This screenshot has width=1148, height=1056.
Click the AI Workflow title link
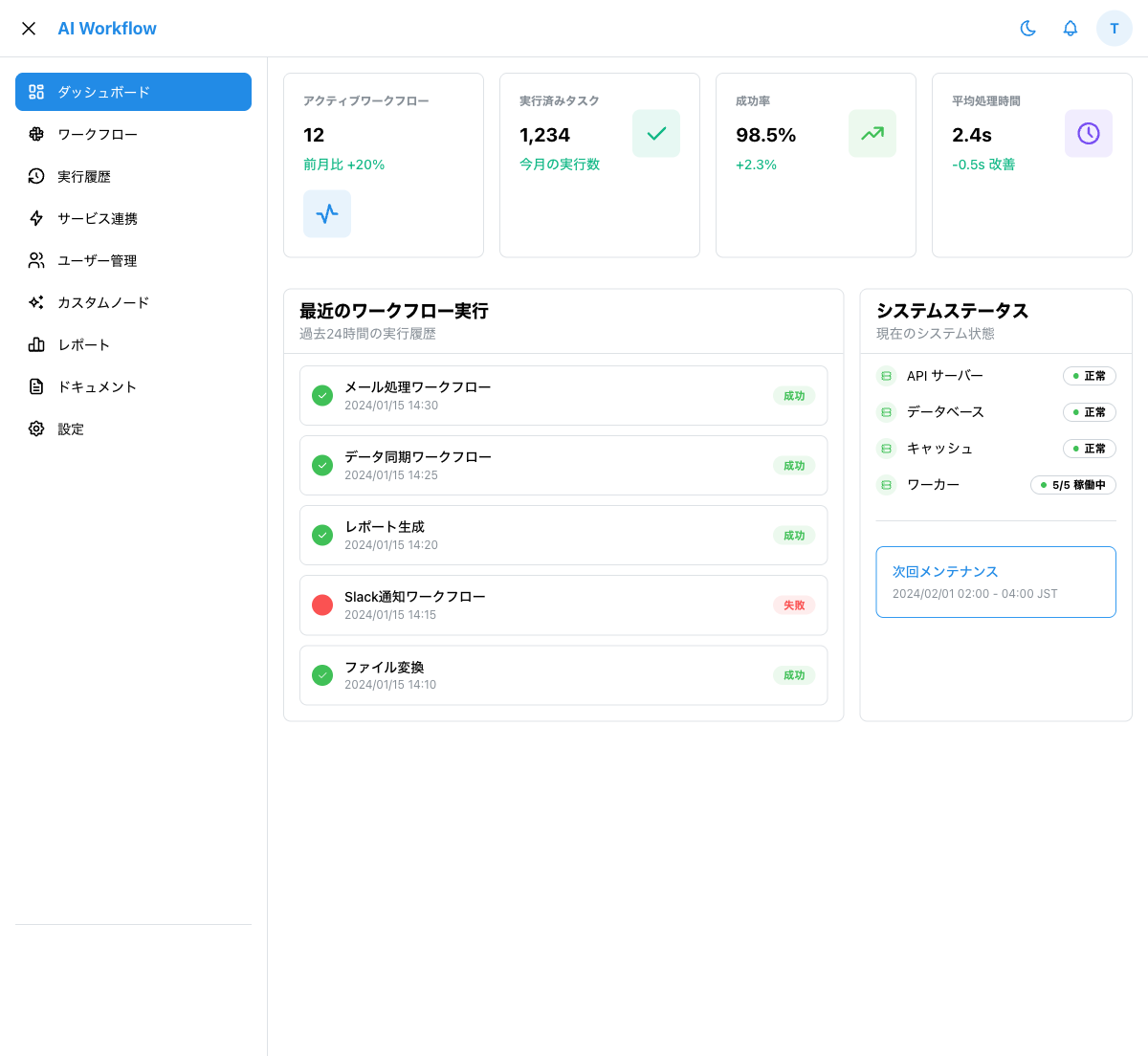tap(107, 29)
